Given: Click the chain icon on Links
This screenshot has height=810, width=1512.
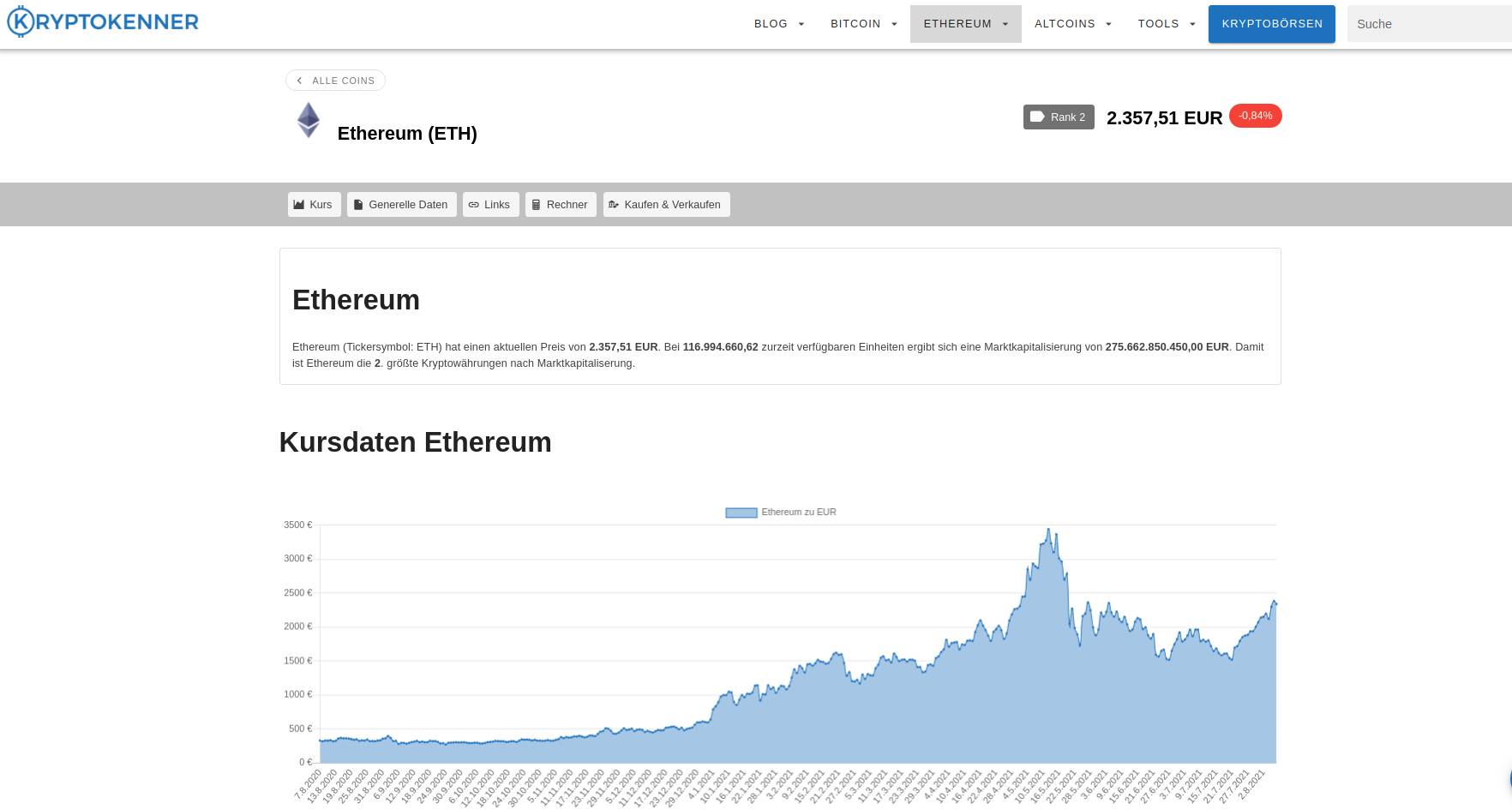Looking at the screenshot, I should [x=474, y=205].
